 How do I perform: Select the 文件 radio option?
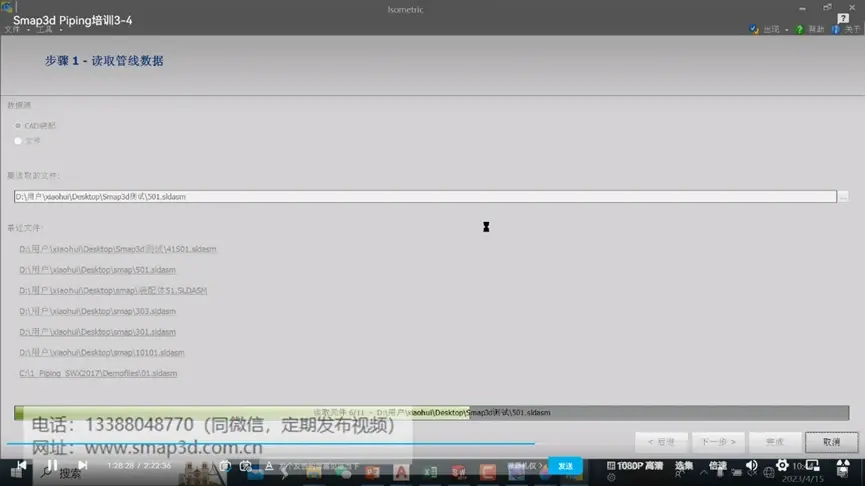point(18,141)
